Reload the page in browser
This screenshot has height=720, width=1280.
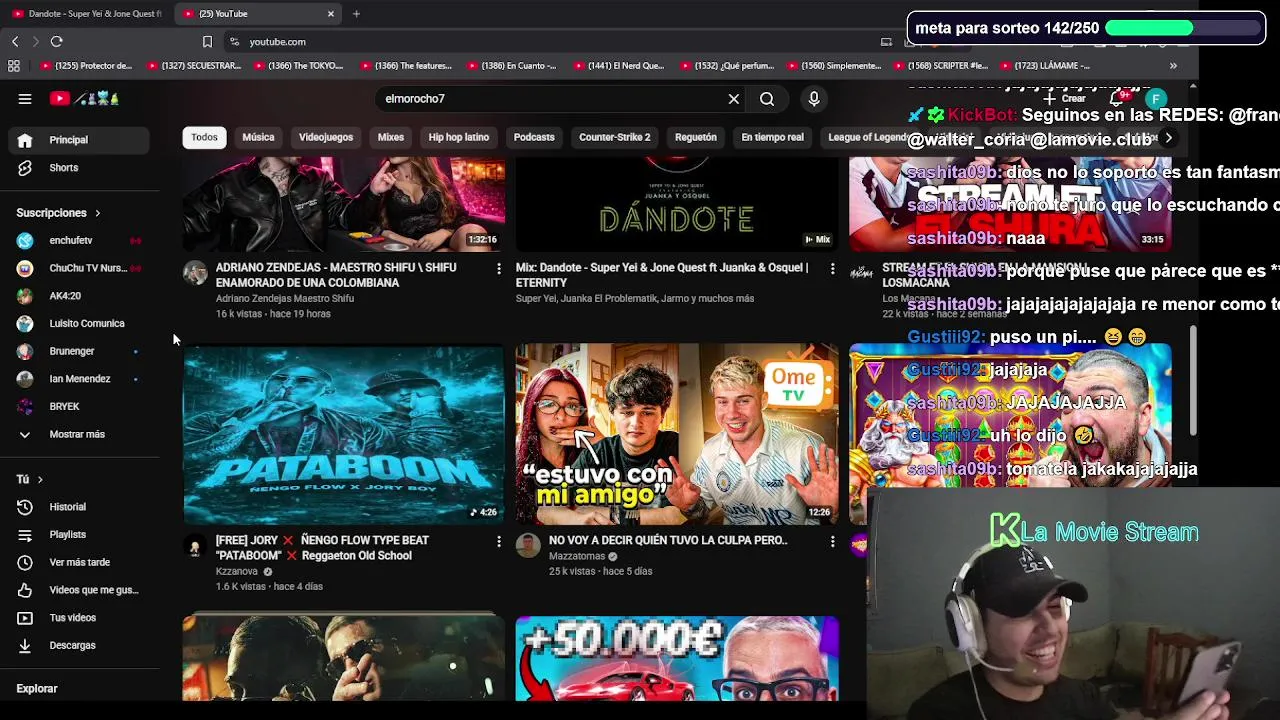(x=57, y=41)
